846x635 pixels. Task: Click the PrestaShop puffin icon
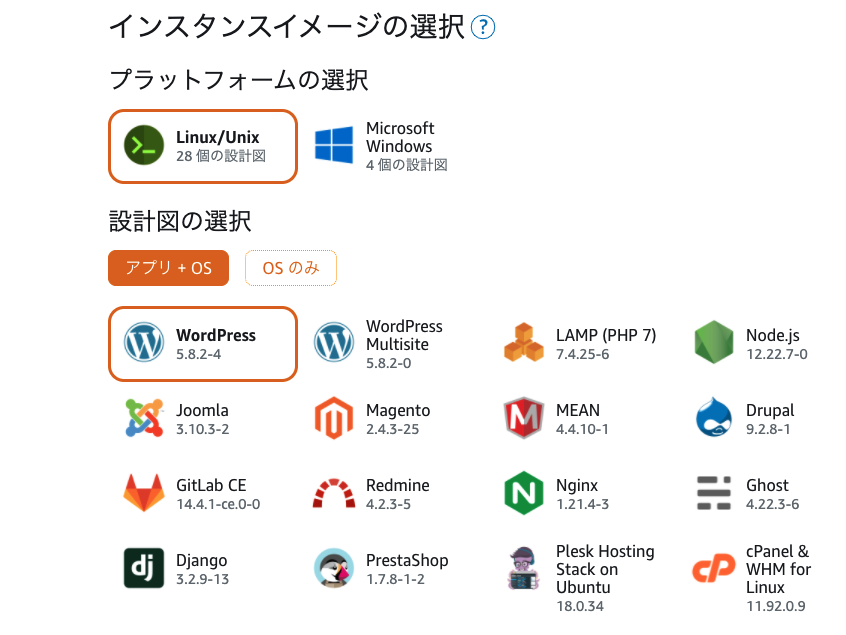click(334, 568)
